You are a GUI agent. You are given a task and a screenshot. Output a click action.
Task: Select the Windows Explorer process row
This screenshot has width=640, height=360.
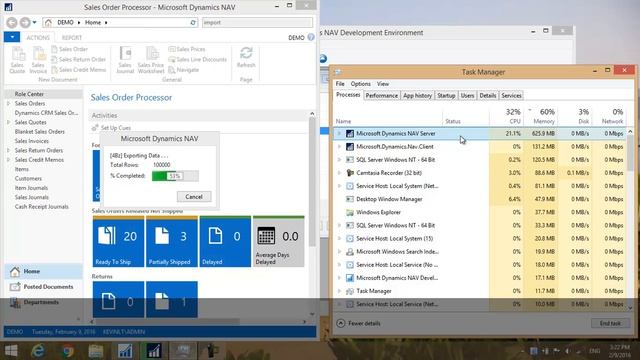click(x=480, y=212)
